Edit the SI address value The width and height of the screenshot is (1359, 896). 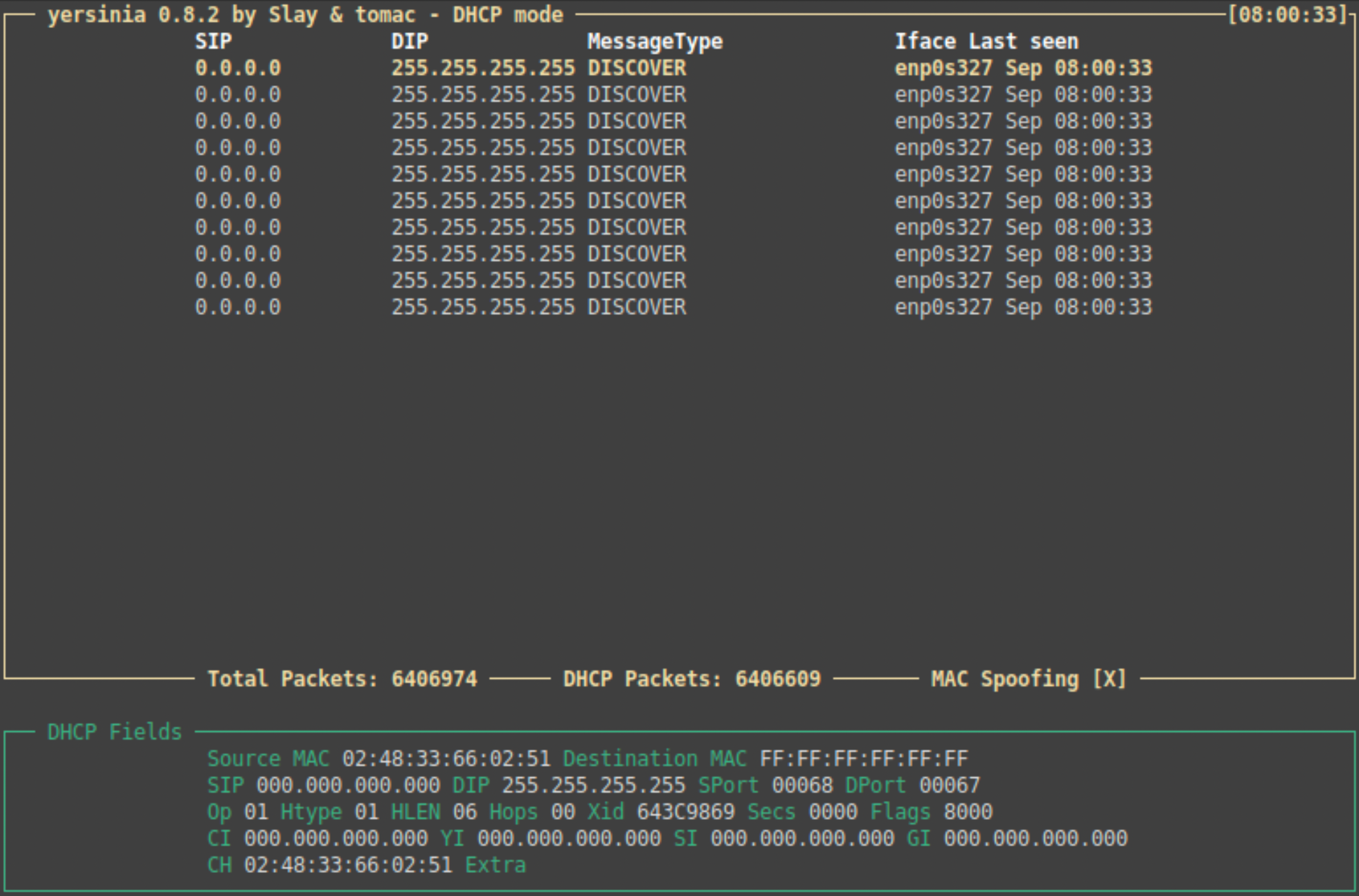803,838
